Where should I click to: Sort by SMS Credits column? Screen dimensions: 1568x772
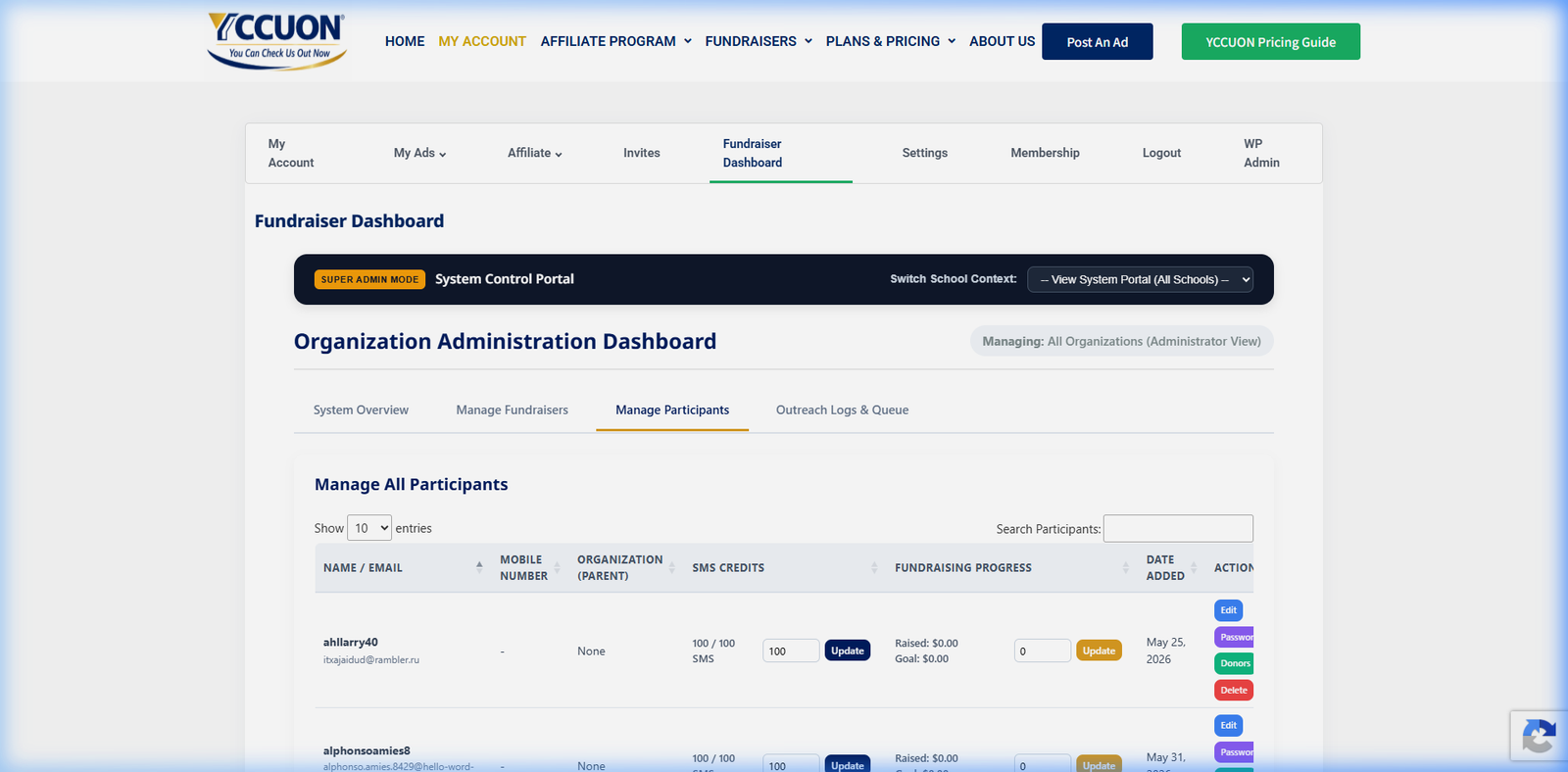coord(785,567)
